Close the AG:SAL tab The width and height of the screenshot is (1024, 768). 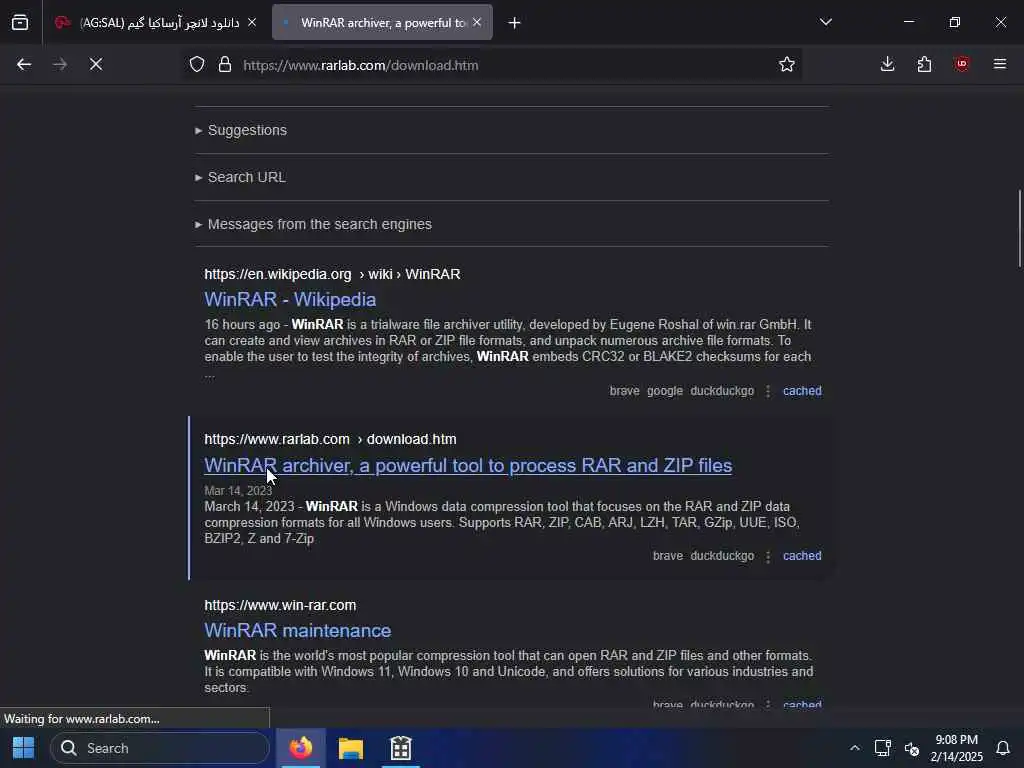pyautogui.click(x=252, y=23)
